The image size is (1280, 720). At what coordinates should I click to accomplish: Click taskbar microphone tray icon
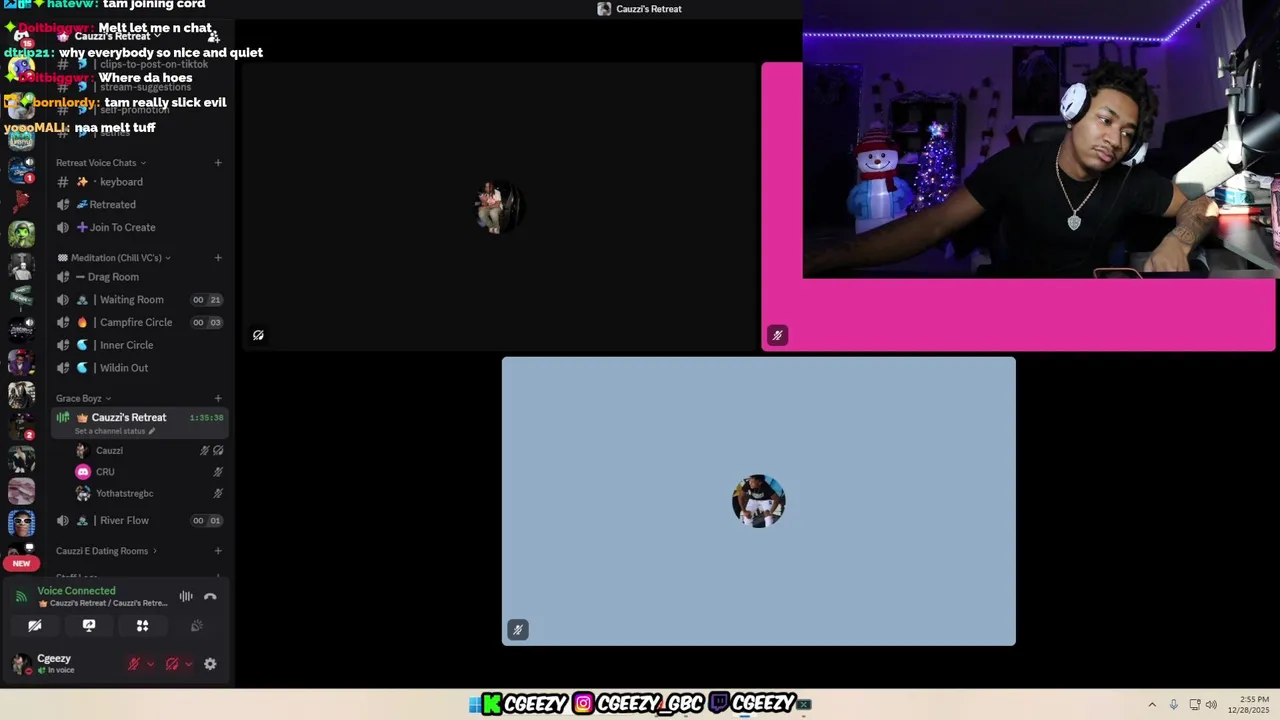1174,704
